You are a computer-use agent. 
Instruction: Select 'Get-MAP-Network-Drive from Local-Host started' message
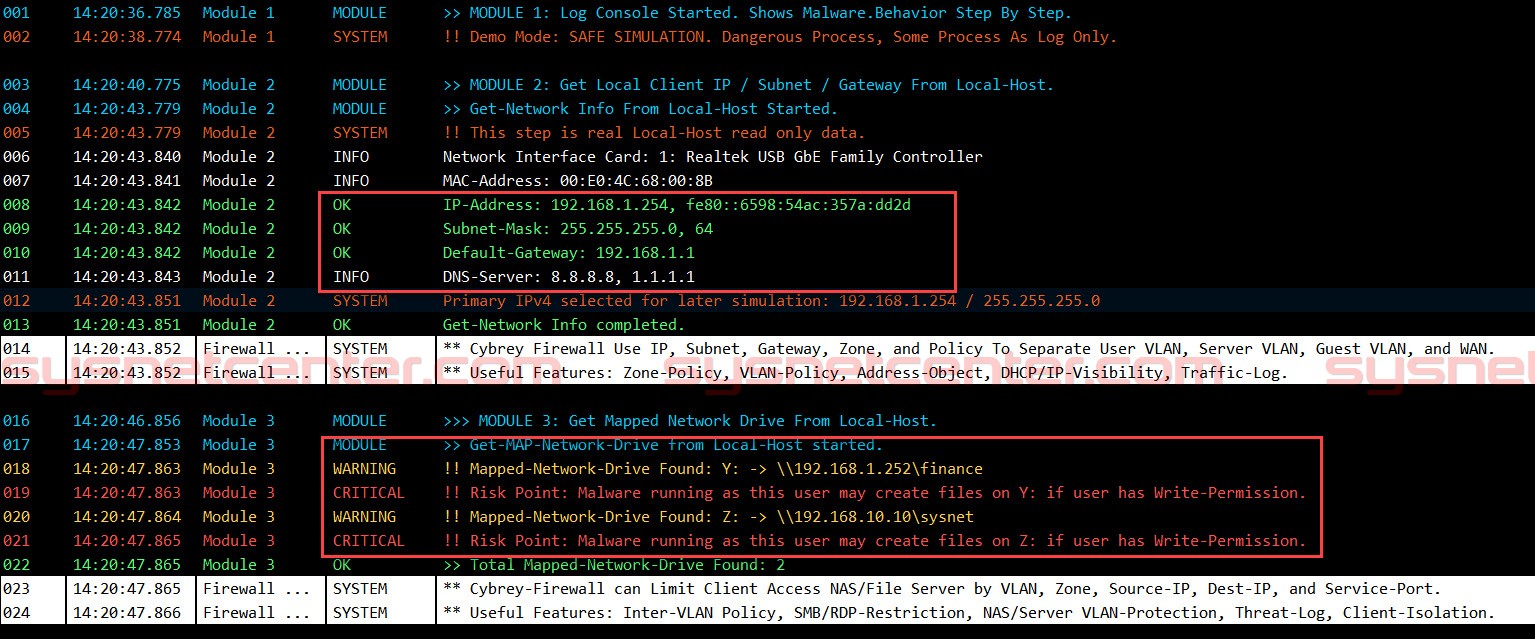click(663, 445)
